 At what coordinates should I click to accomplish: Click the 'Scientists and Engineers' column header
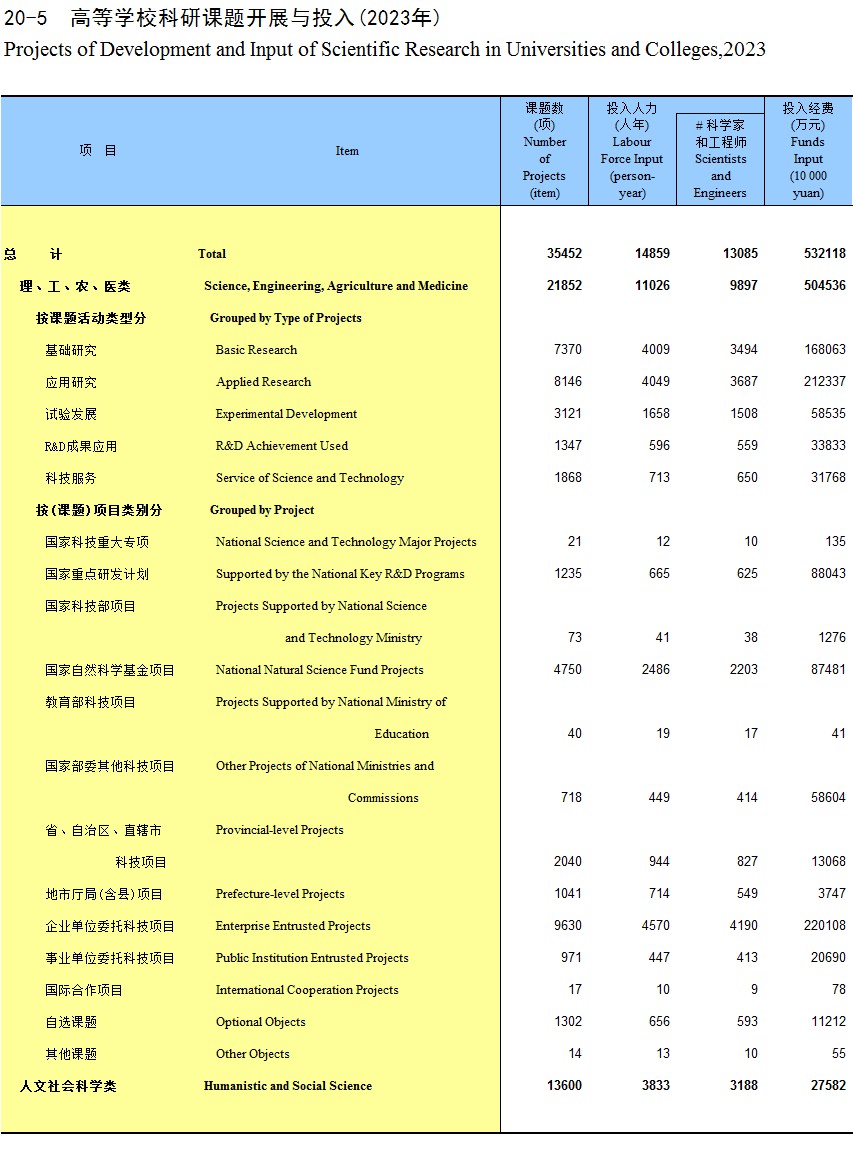click(720, 158)
